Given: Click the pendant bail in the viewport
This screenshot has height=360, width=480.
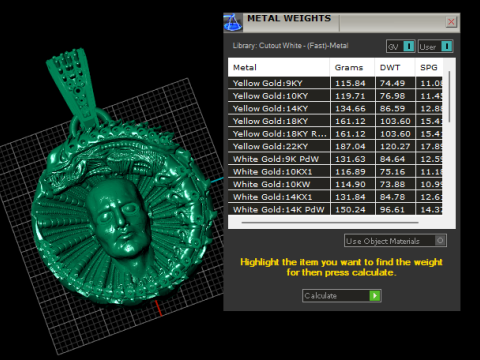Looking at the screenshot, I should pos(73,87).
